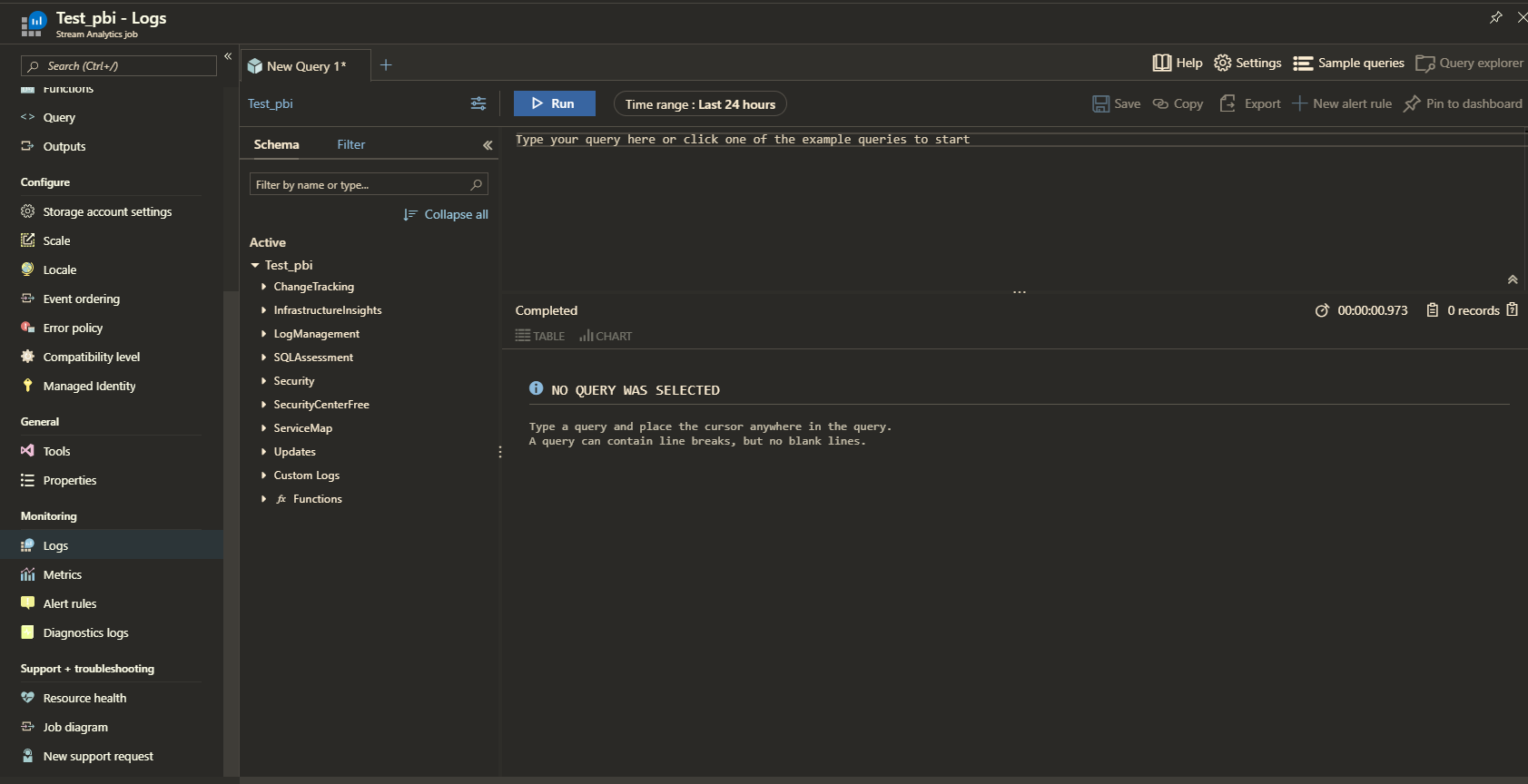Run the query
This screenshot has width=1528, height=784.
555,103
